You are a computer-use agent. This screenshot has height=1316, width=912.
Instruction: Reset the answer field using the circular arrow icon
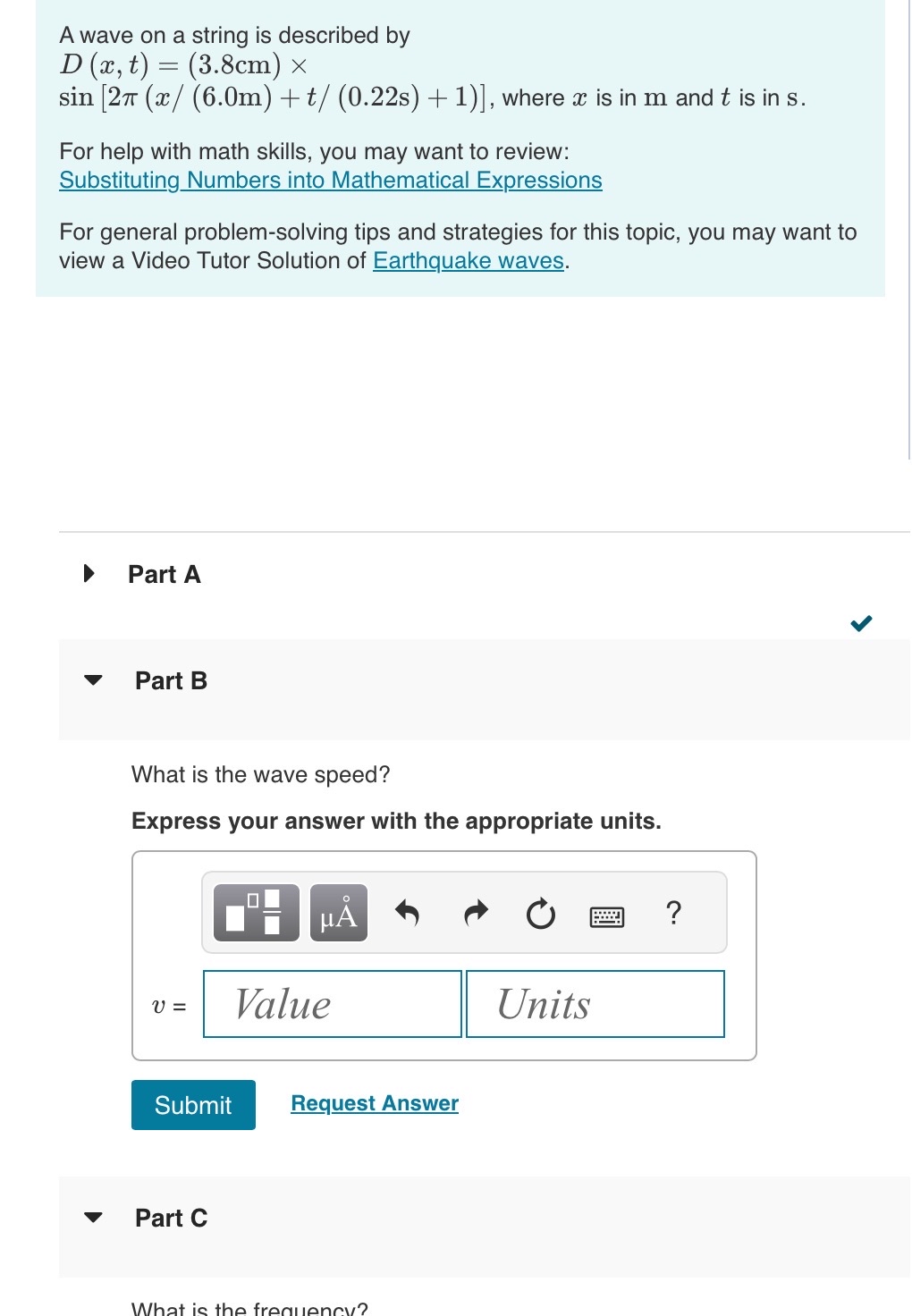point(540,913)
